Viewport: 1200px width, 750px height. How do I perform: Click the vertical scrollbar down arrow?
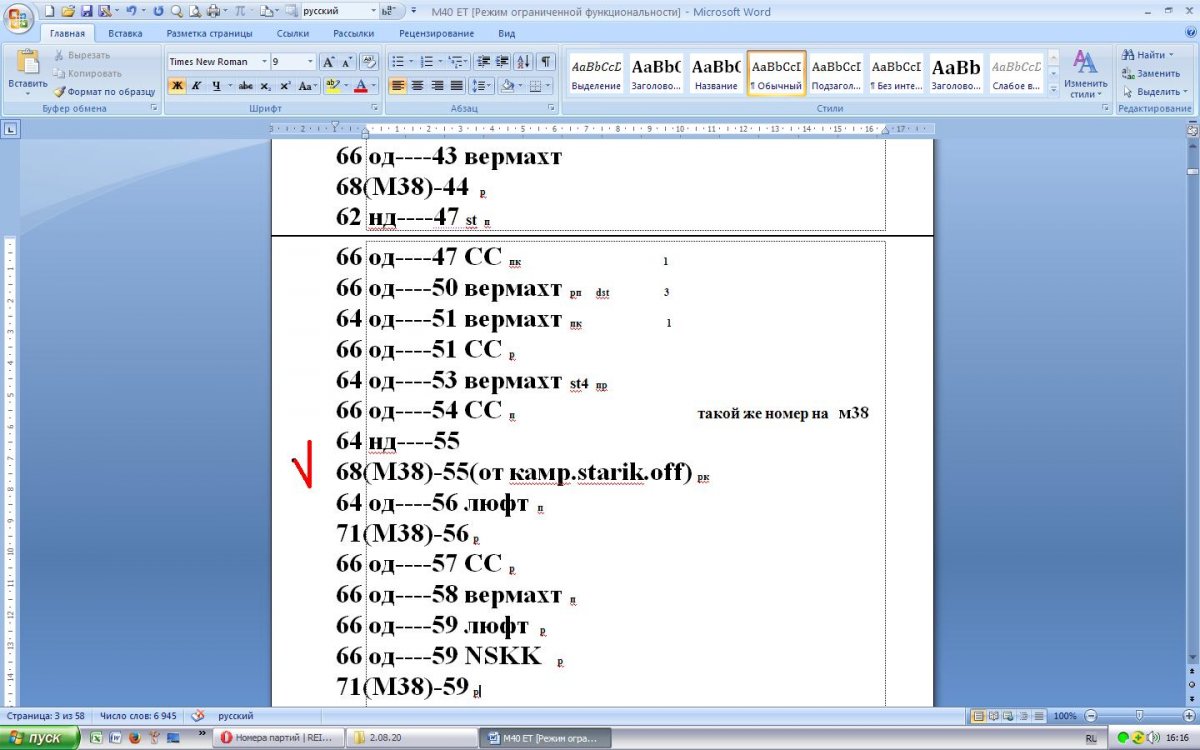click(x=1192, y=657)
